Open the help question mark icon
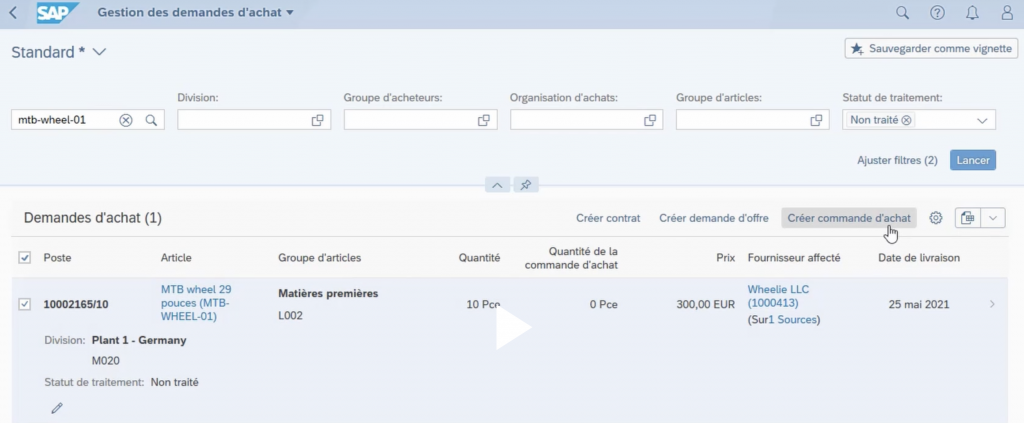This screenshot has height=423, width=1024. [937, 13]
